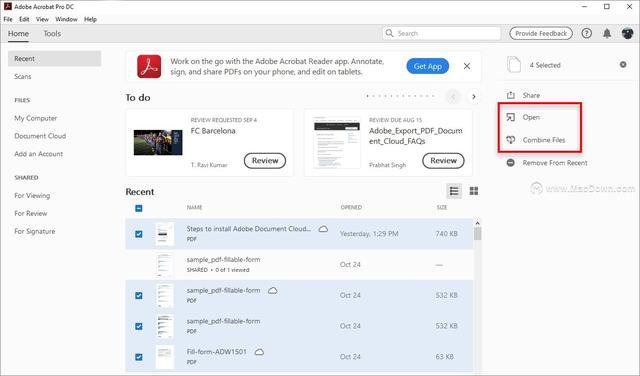Select Scans in the left sidebar
This screenshot has width=640, height=376.
tap(23, 76)
